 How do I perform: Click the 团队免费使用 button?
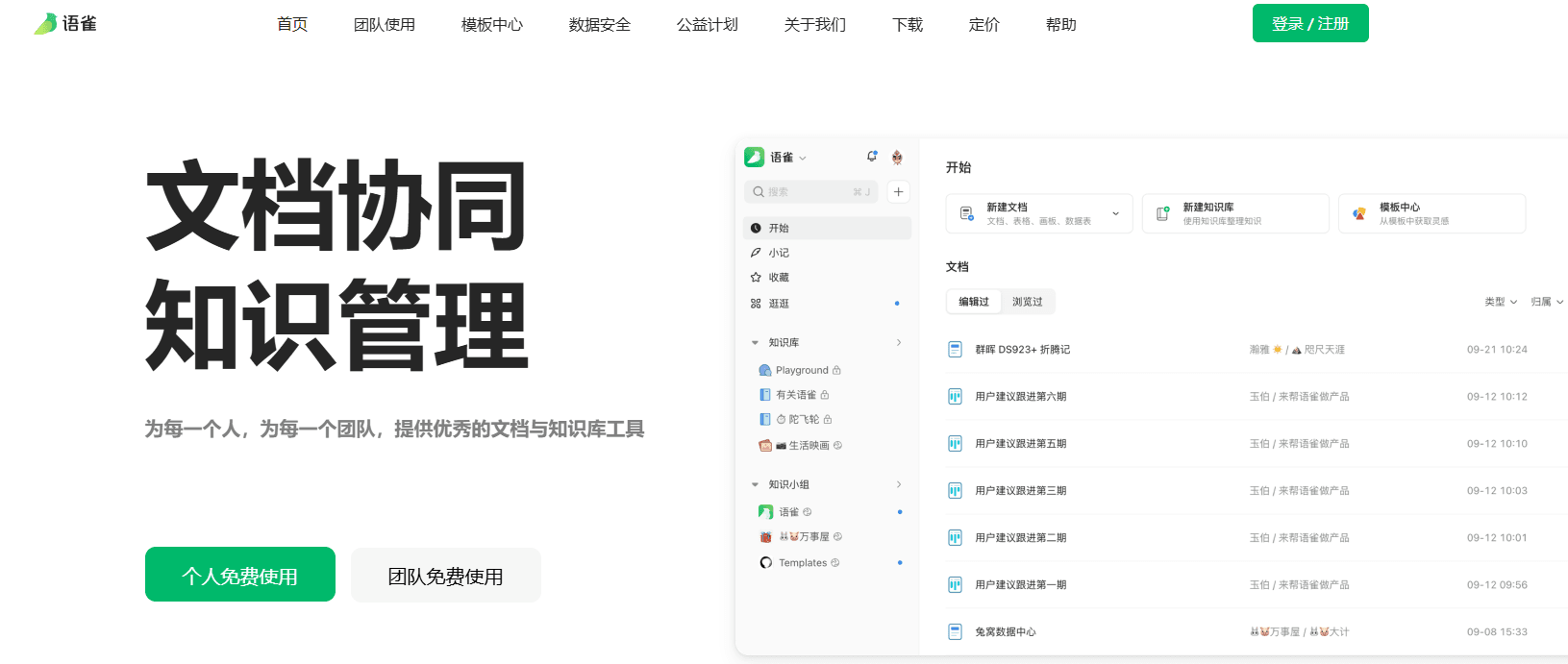446,575
